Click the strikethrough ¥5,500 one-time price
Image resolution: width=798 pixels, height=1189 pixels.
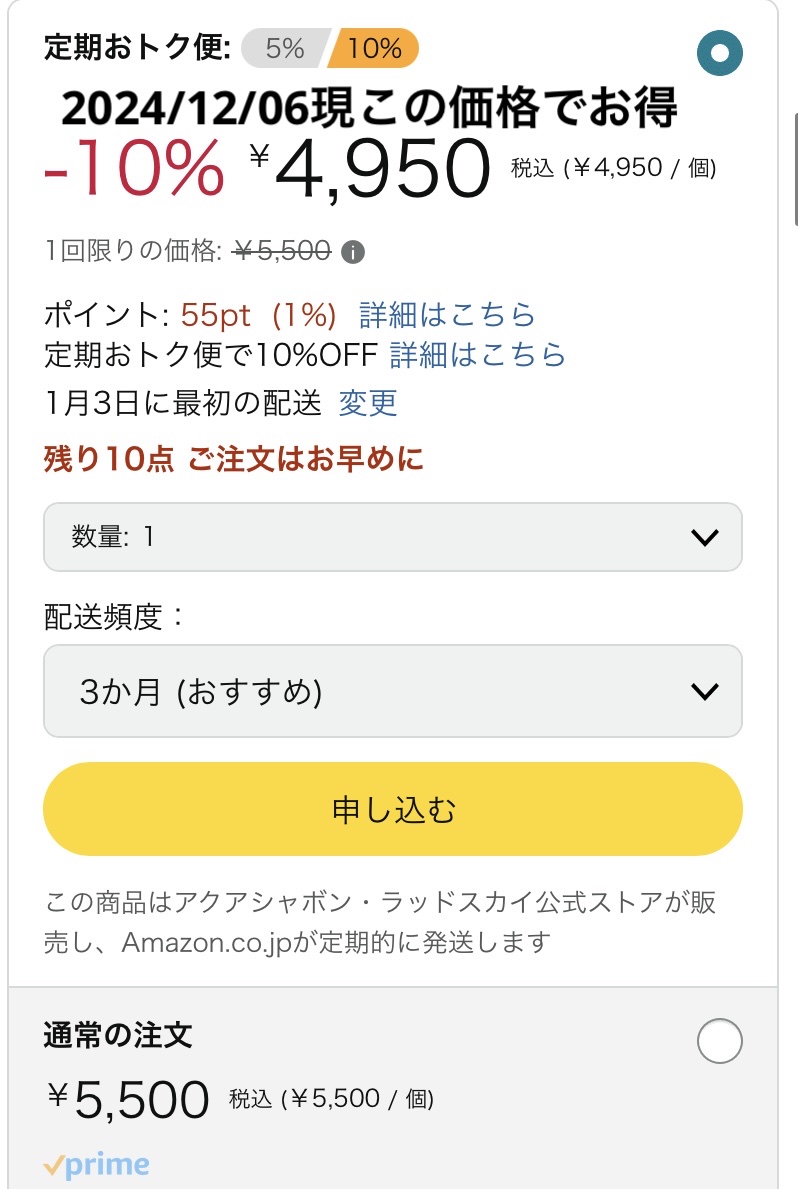pyautogui.click(x=282, y=252)
